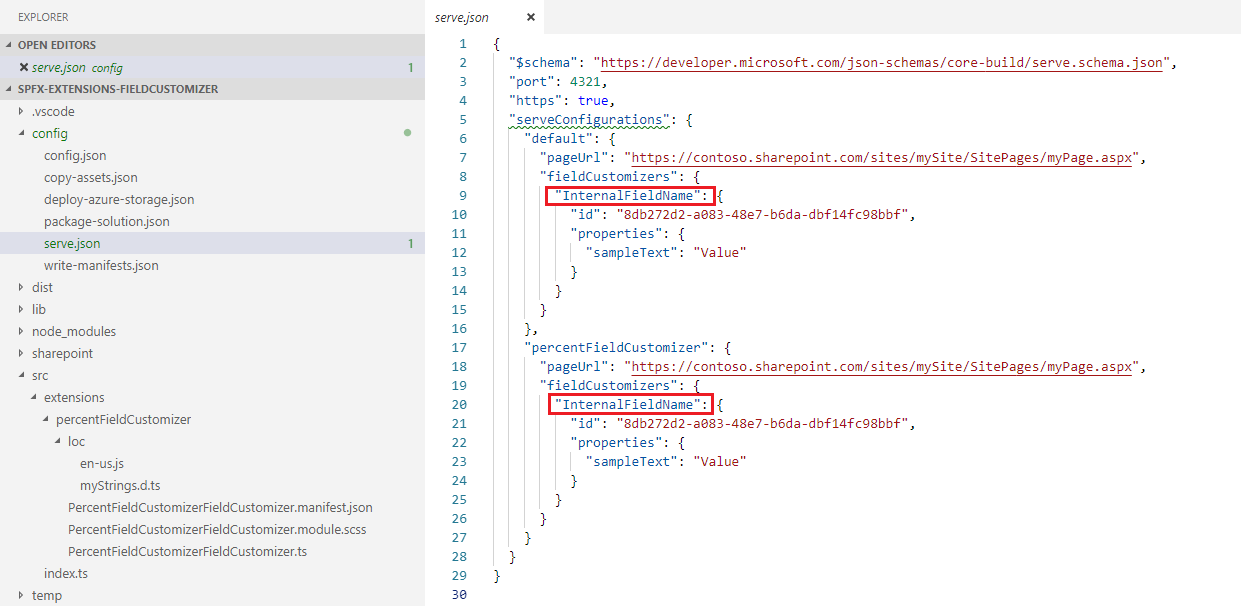Close the serve.json editor tab
The width and height of the screenshot is (1241, 606).
point(530,17)
